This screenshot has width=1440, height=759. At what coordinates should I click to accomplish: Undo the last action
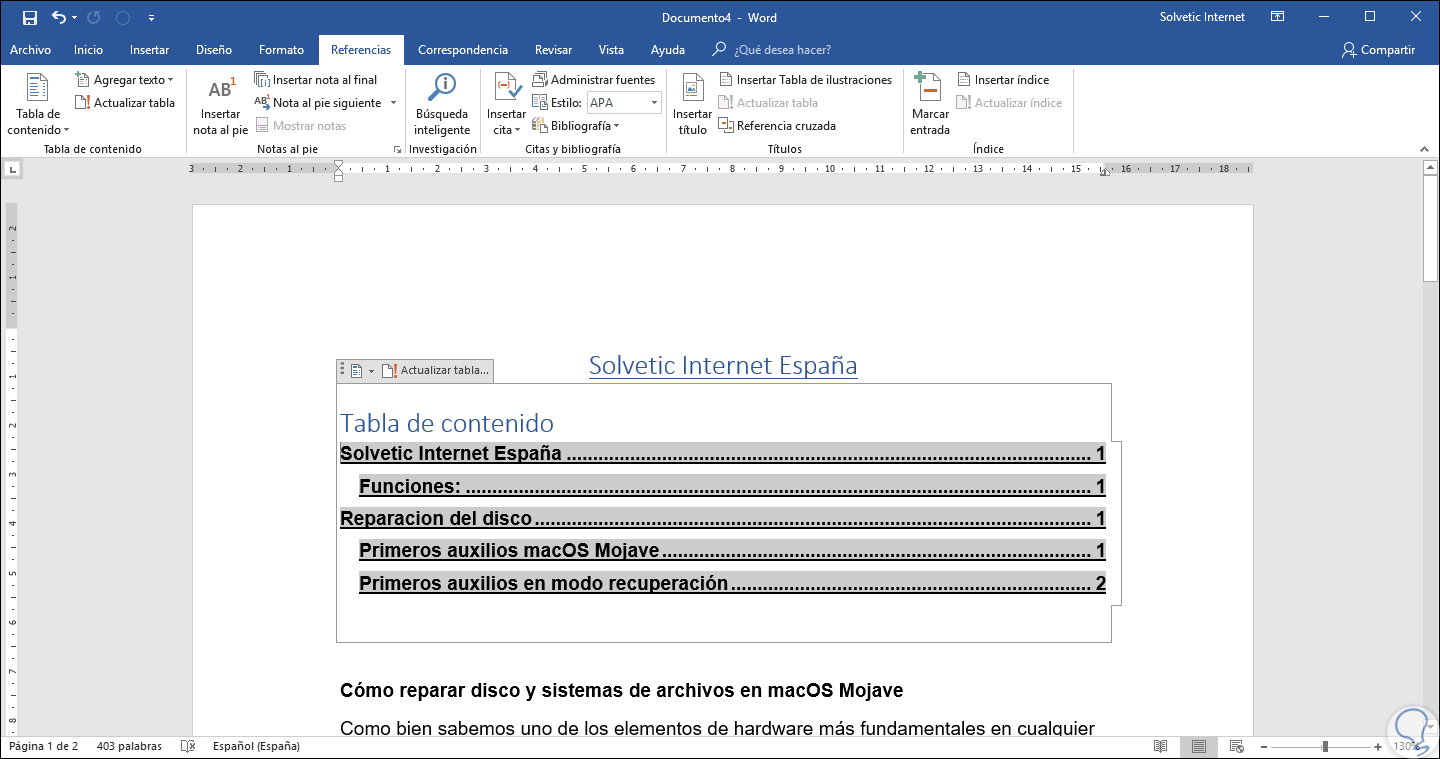[x=58, y=17]
